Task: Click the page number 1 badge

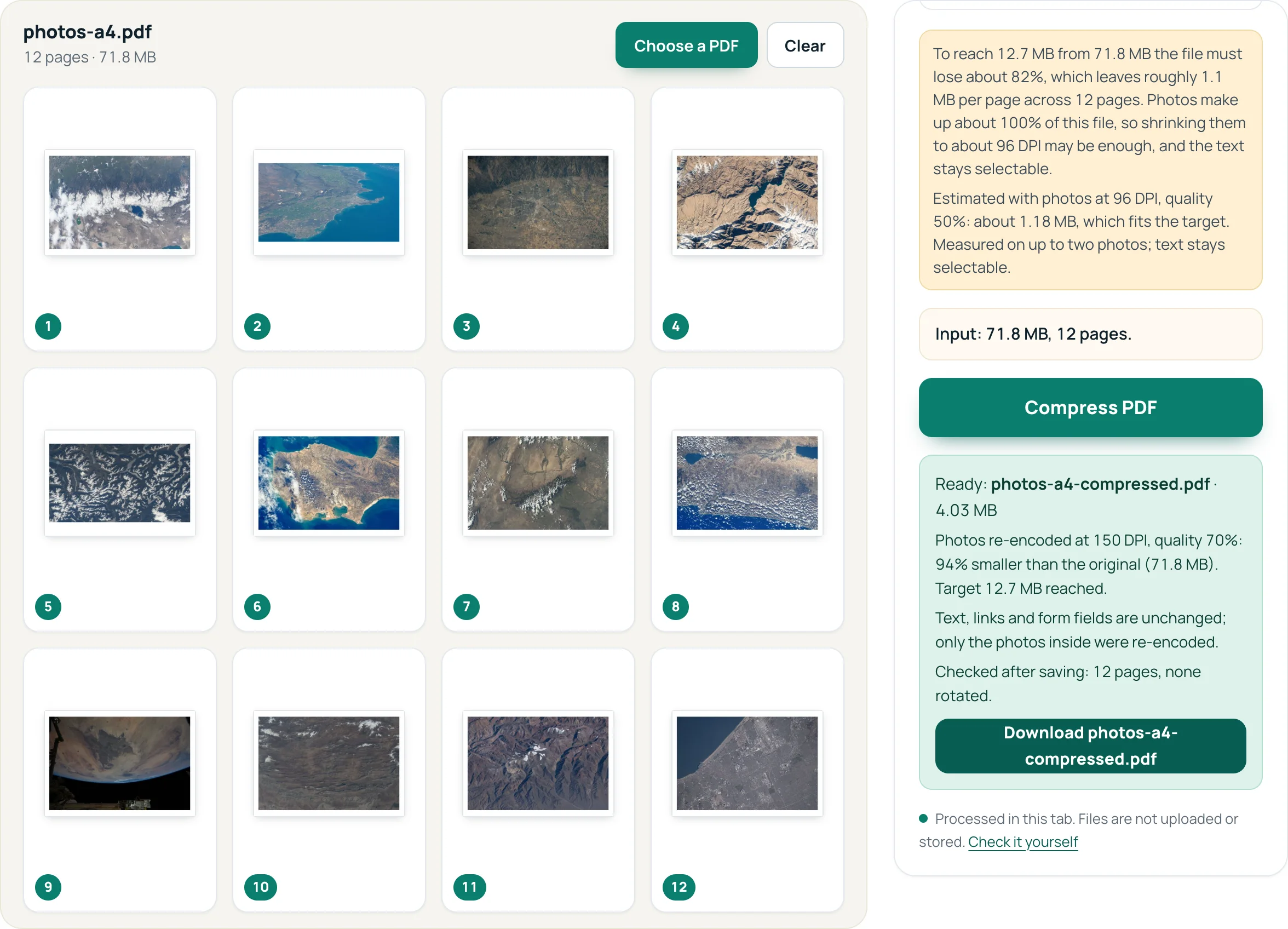Action: click(x=48, y=326)
